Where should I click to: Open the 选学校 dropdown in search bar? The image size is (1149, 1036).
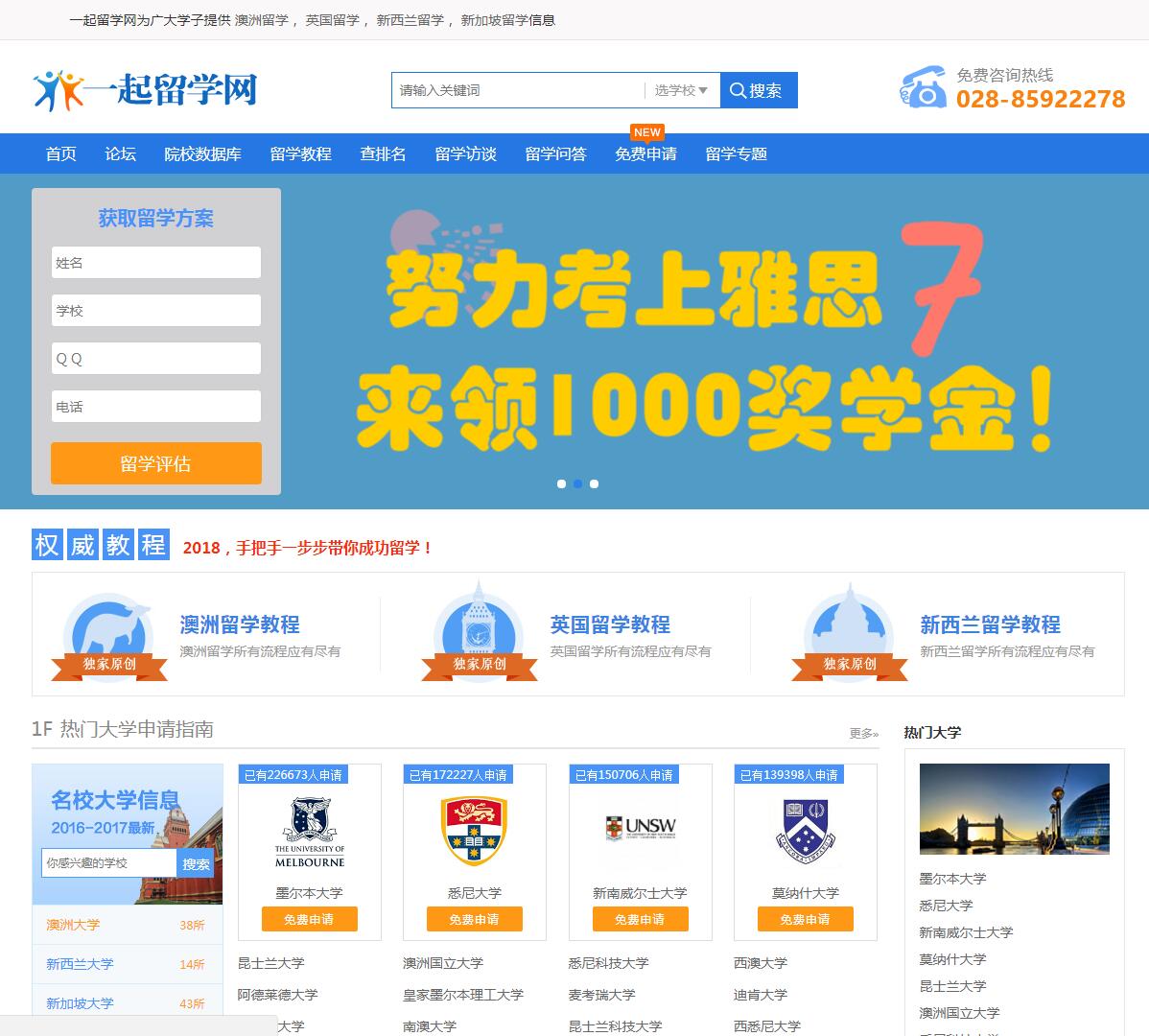coord(681,90)
